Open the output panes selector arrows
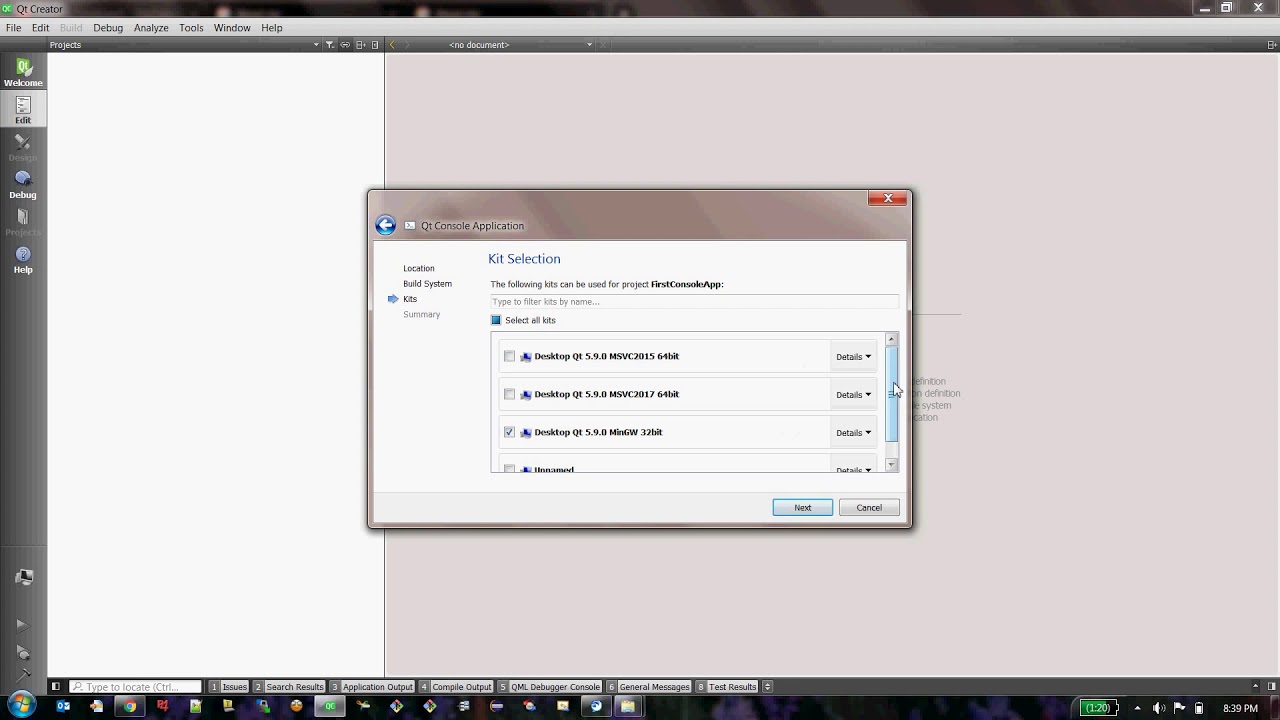This screenshot has height=720, width=1280. pyautogui.click(x=768, y=687)
